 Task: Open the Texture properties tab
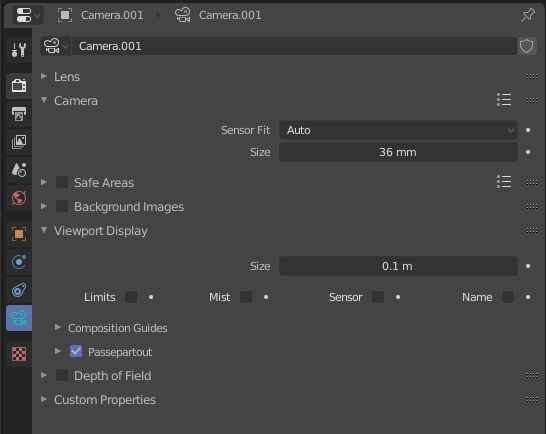tap(19, 354)
